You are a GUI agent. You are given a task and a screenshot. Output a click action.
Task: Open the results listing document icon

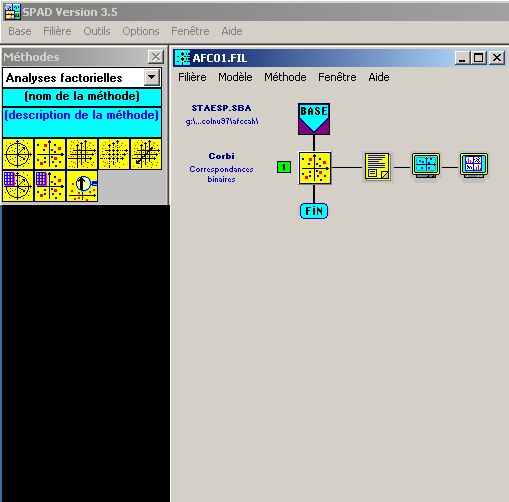377,166
